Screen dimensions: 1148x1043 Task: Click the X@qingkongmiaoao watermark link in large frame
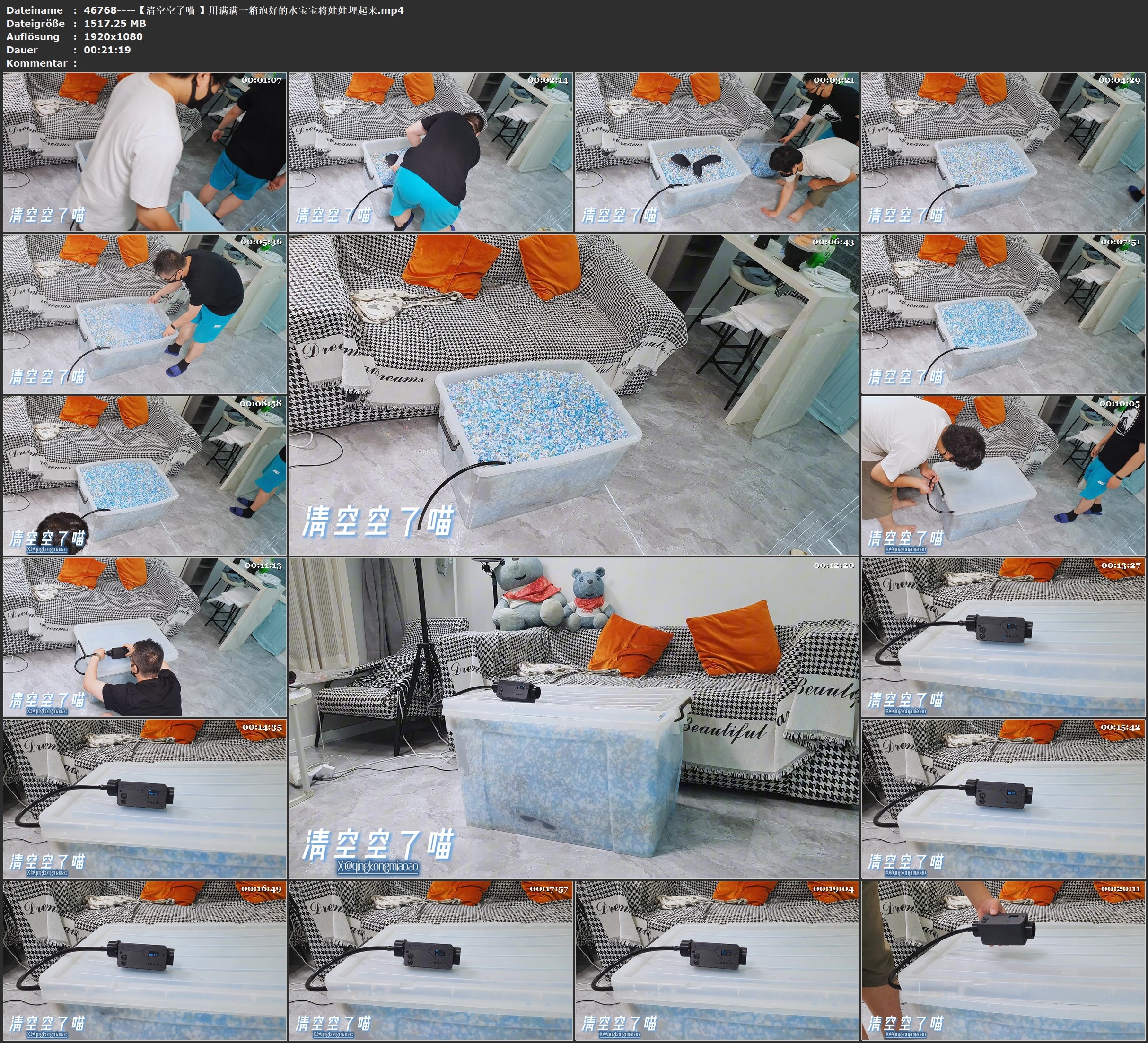[x=377, y=867]
